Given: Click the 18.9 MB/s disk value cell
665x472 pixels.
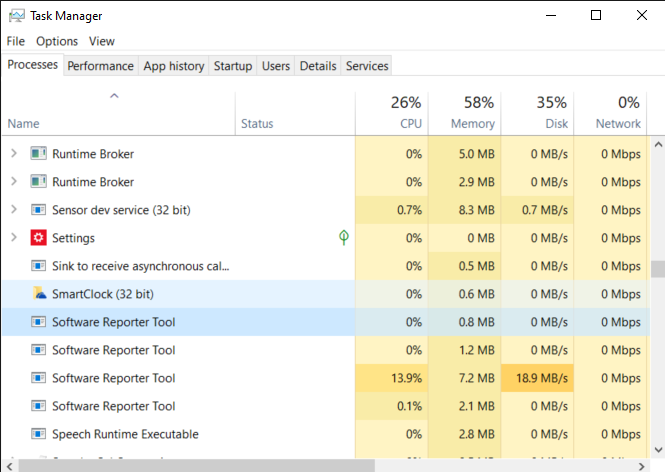Looking at the screenshot, I should (537, 378).
